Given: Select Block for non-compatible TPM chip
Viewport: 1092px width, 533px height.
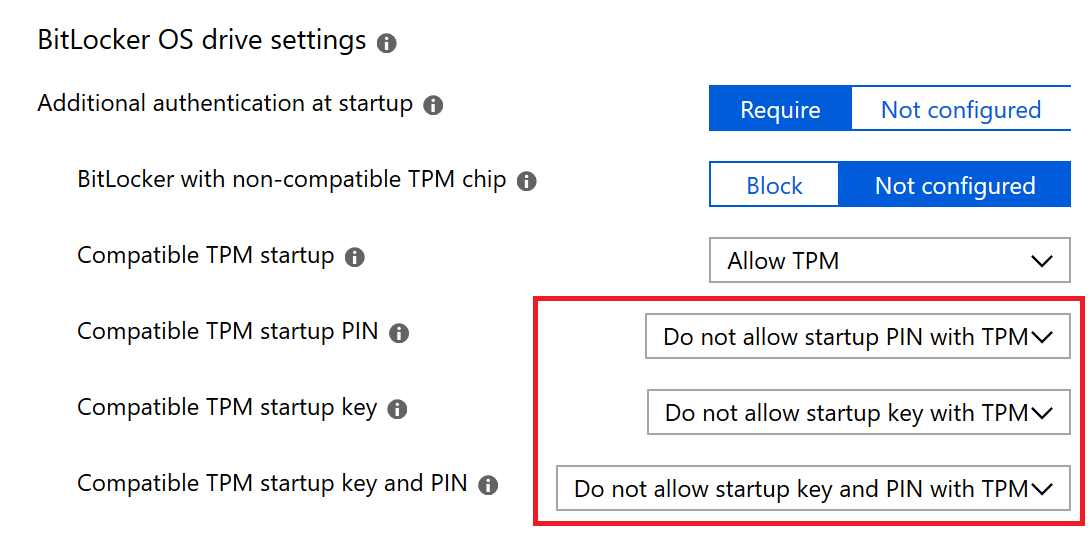Looking at the screenshot, I should click(x=774, y=185).
